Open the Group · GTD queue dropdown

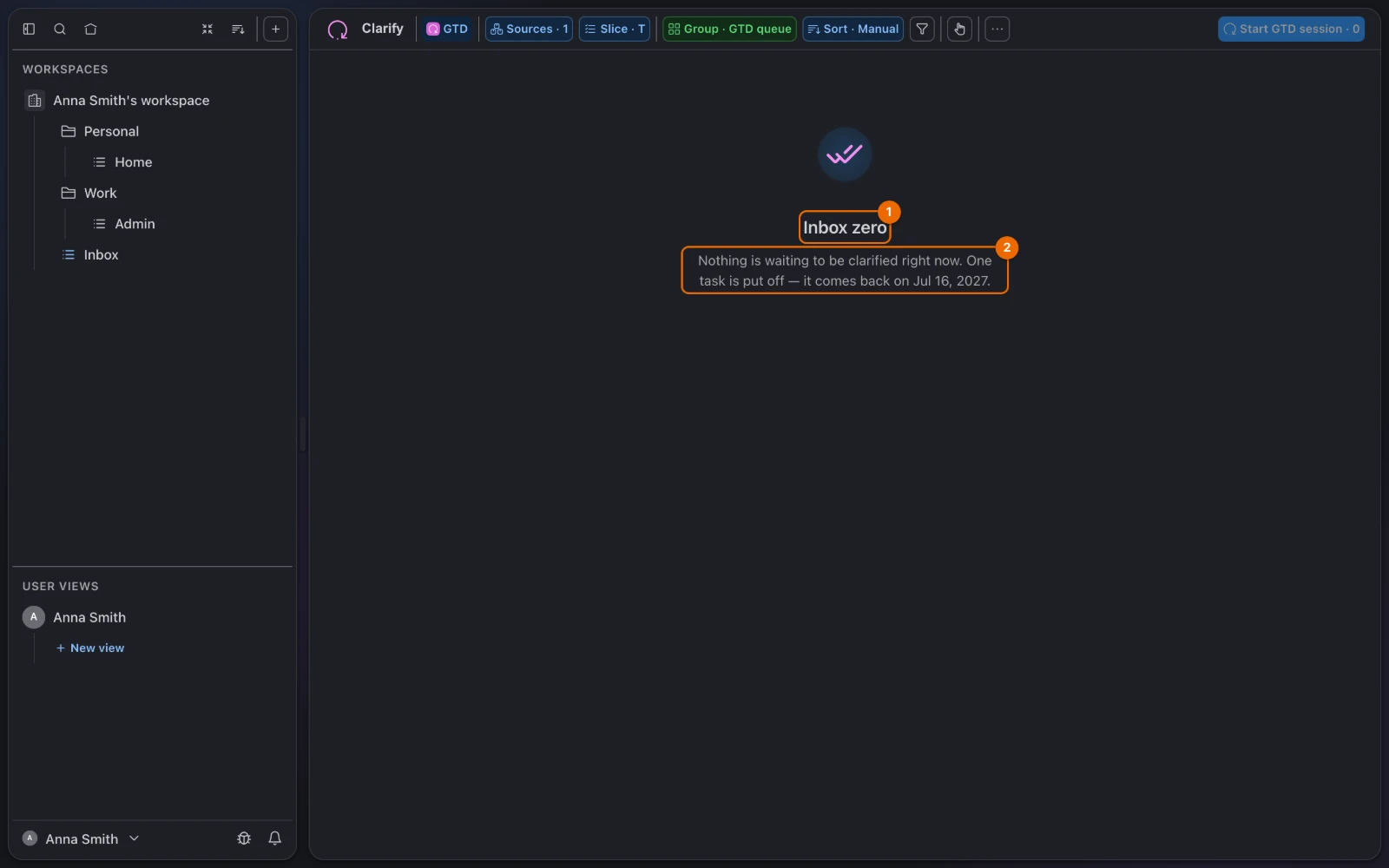click(729, 29)
